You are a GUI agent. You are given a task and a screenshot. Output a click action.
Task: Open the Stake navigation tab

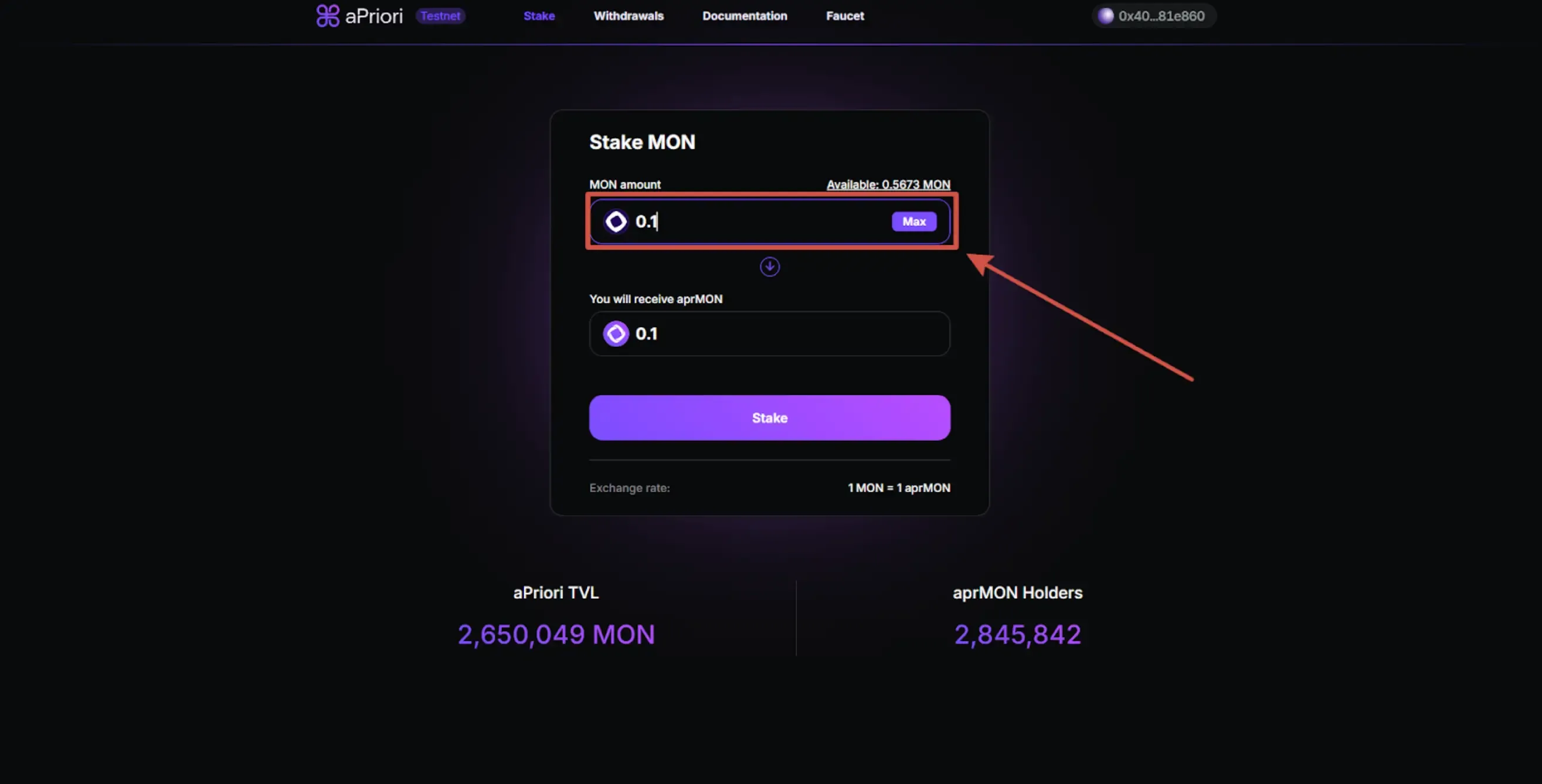[x=539, y=16]
